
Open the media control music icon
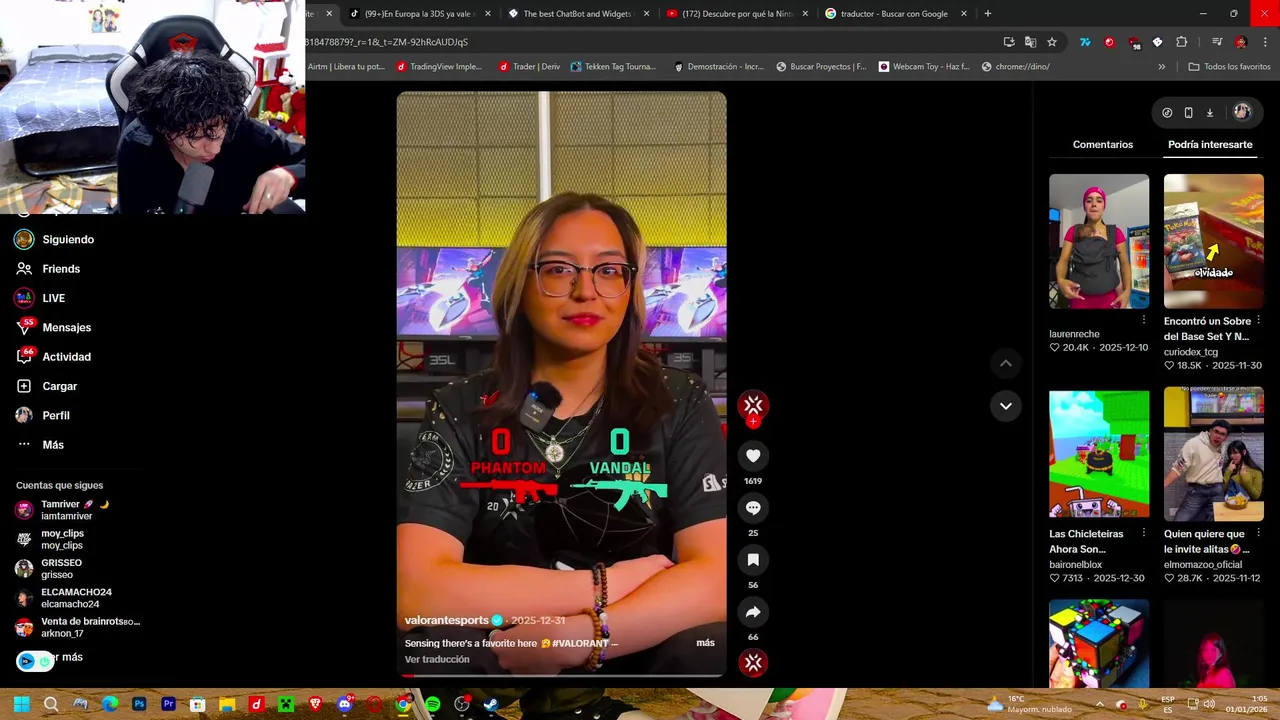(x=1217, y=42)
